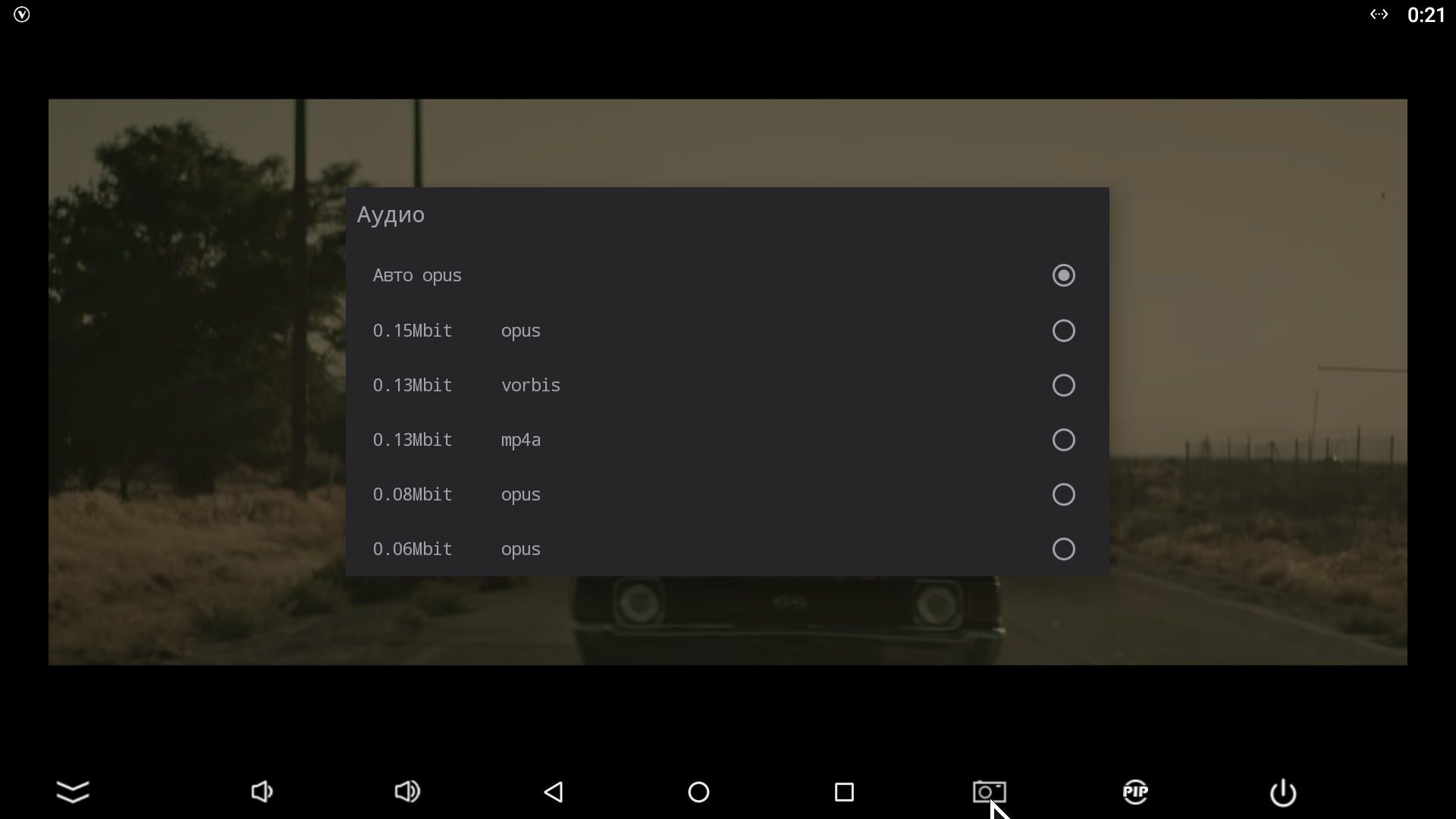The height and width of the screenshot is (819, 1456).
Task: Take a screenshot with the camera icon
Action: (x=990, y=792)
